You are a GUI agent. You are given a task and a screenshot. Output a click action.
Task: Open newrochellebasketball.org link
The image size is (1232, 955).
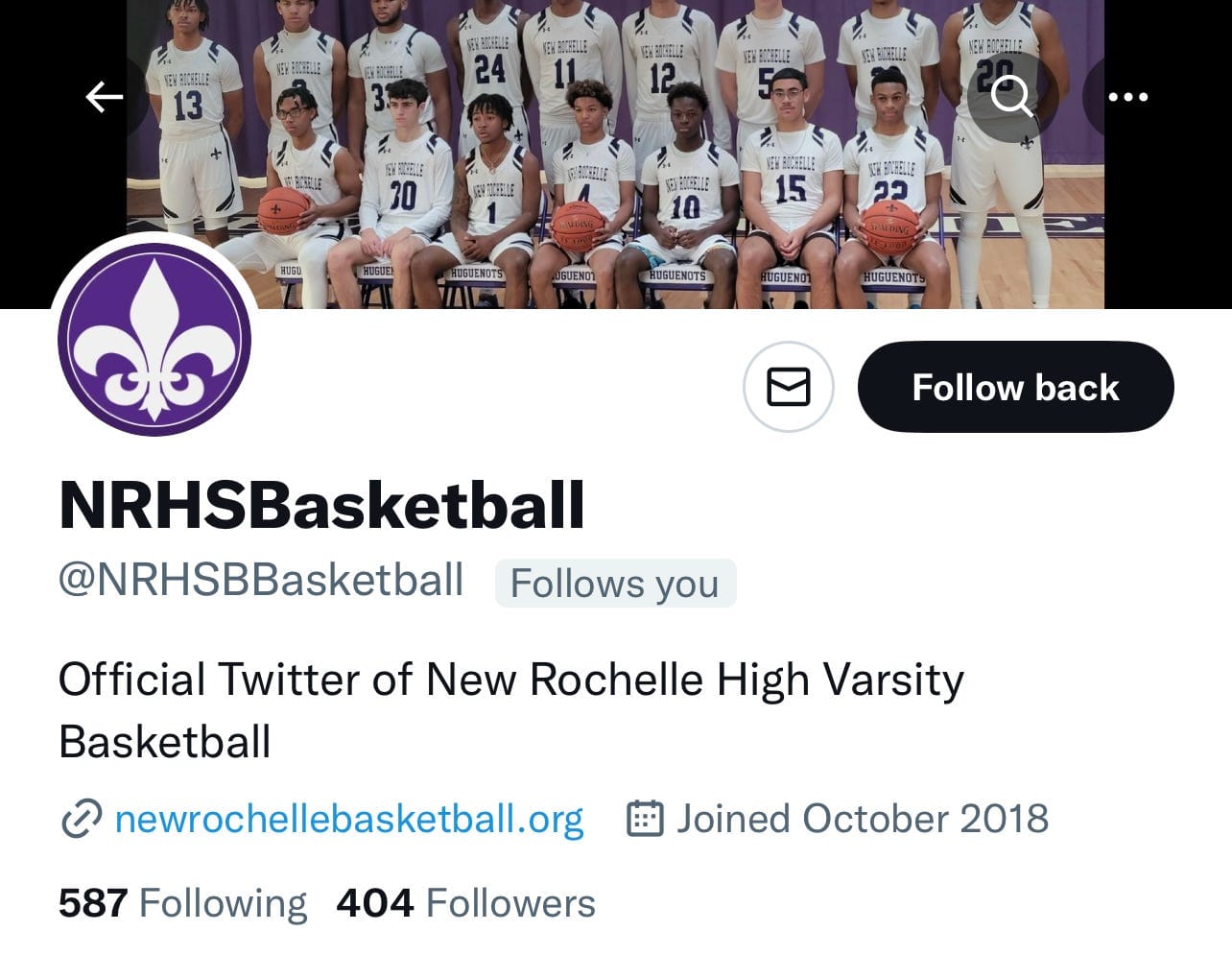tap(348, 819)
